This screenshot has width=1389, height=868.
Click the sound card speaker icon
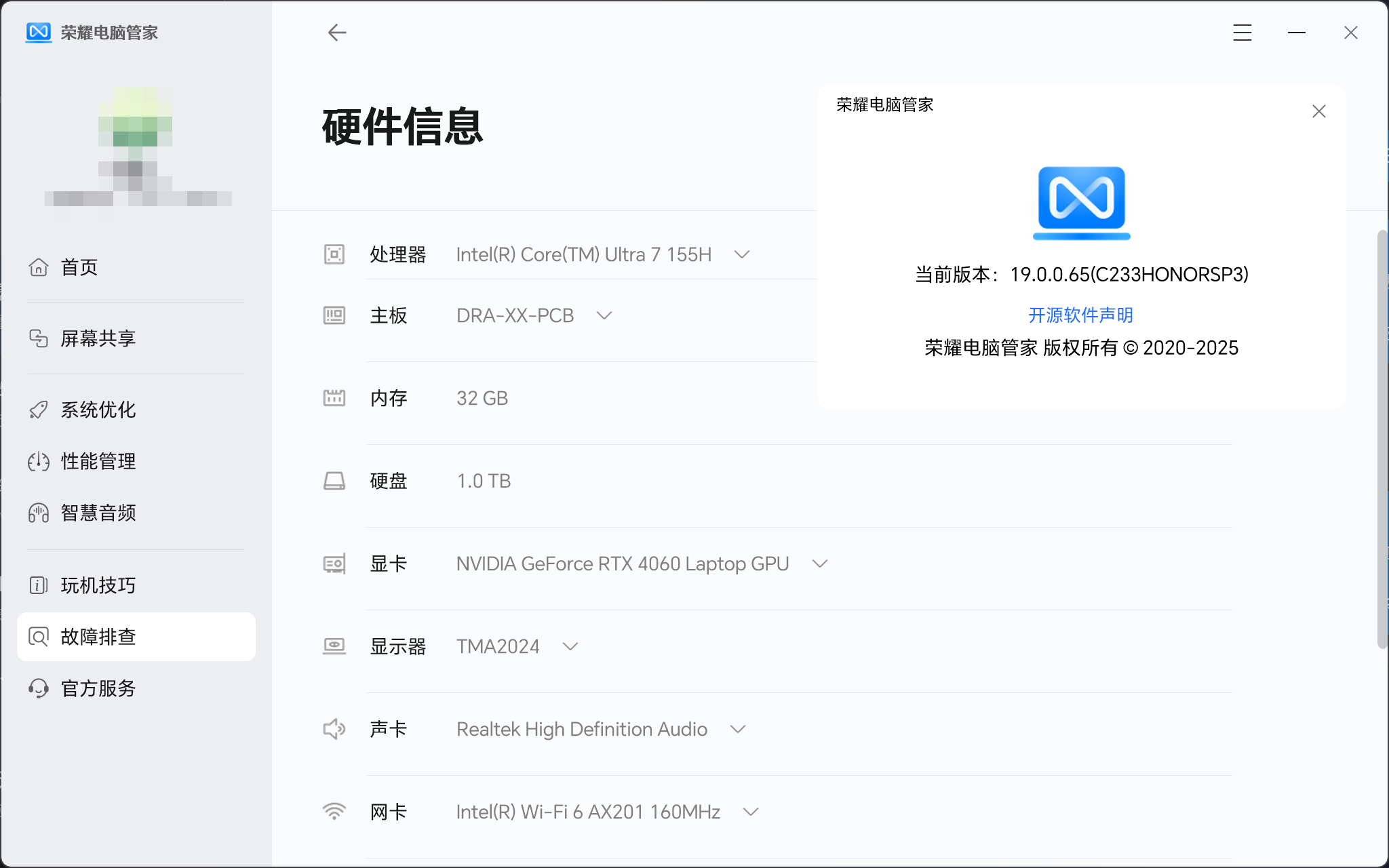click(x=334, y=729)
